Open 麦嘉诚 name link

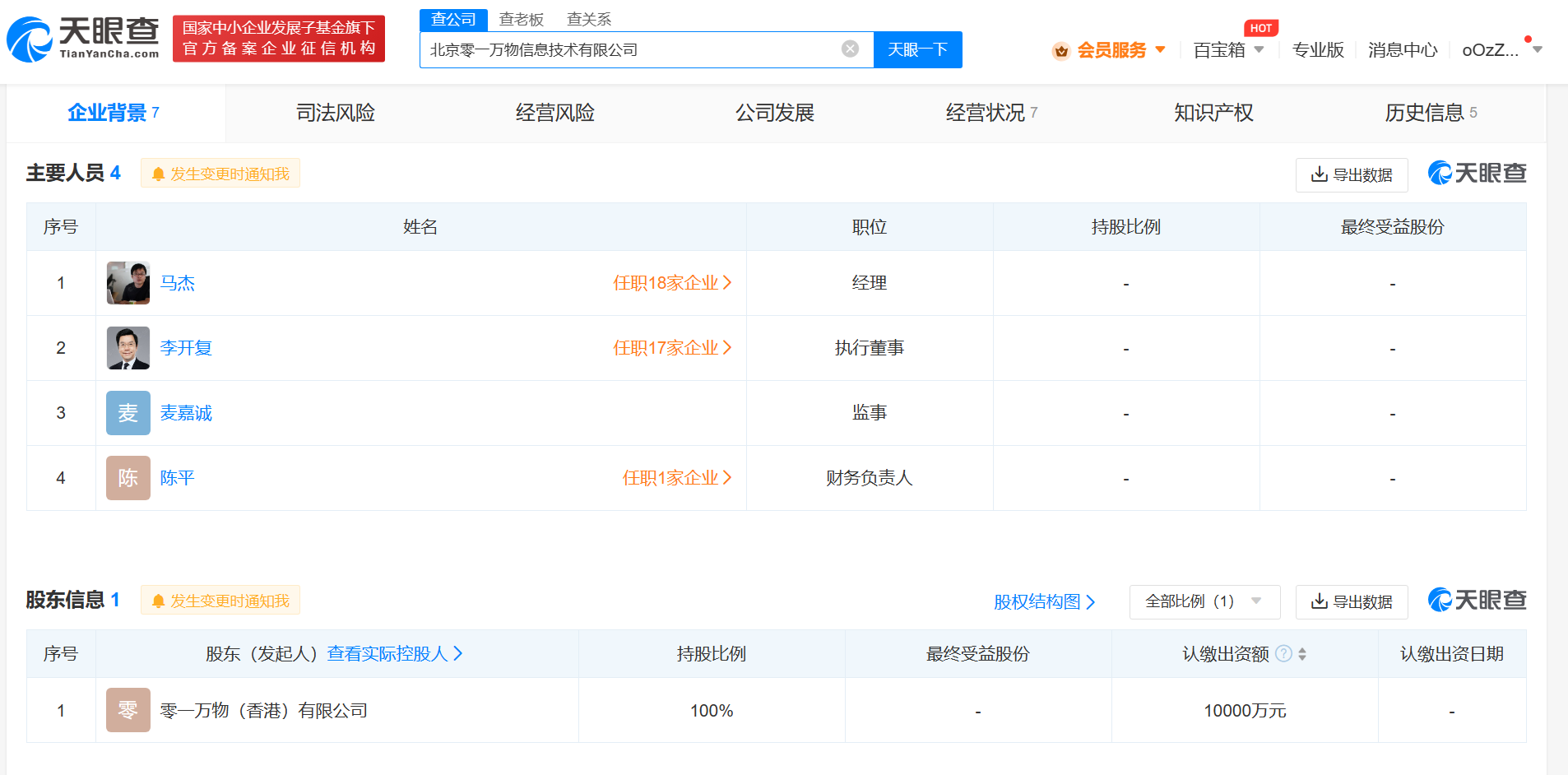186,413
